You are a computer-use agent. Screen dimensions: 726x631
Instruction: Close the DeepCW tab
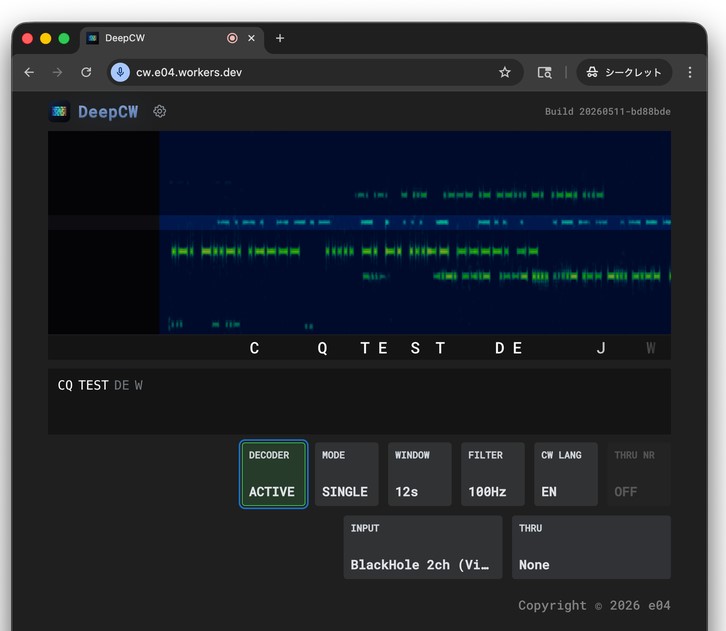(x=251, y=38)
